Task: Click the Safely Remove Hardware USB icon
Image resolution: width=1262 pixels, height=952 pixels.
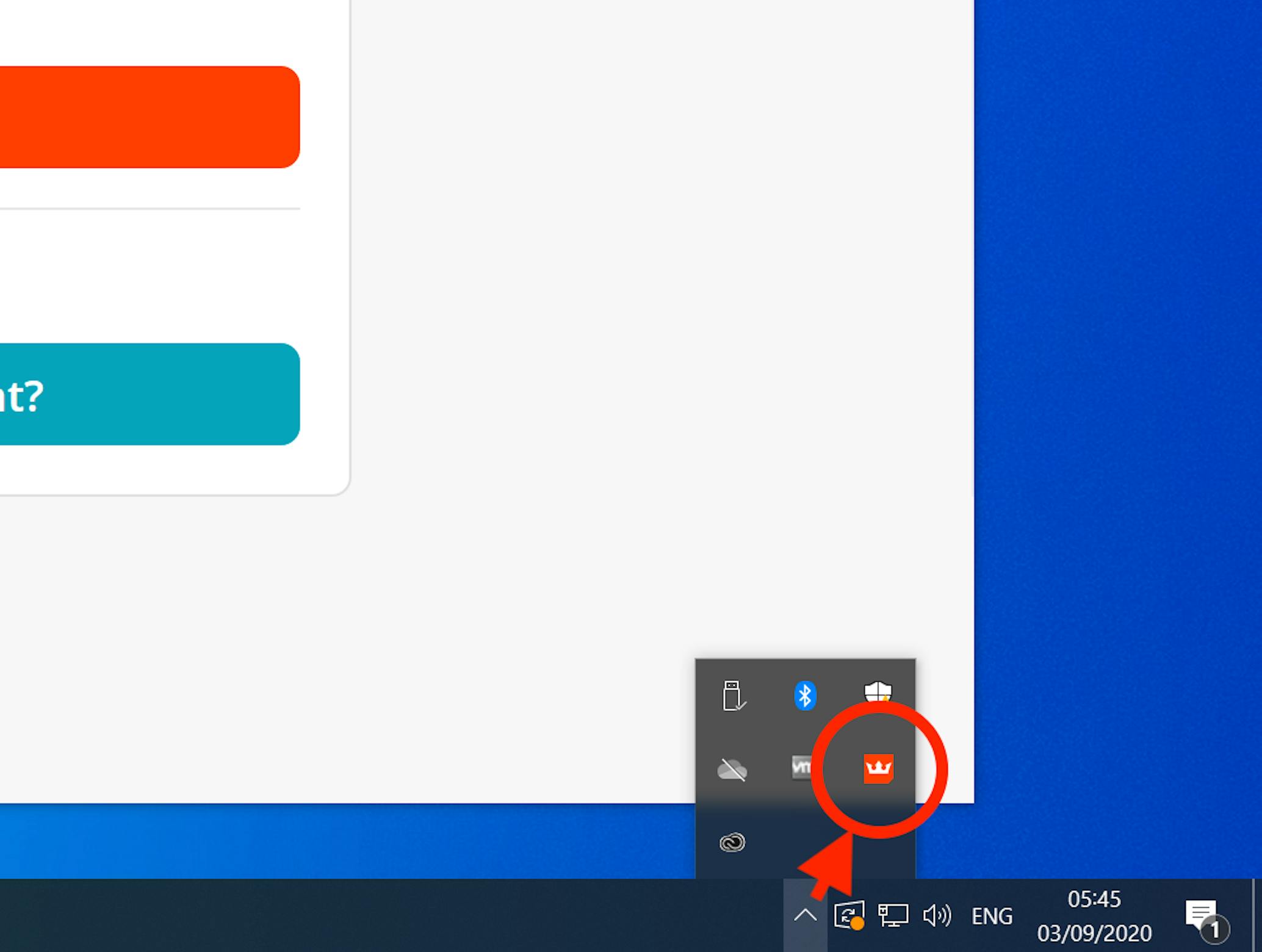Action: pyautogui.click(x=733, y=694)
